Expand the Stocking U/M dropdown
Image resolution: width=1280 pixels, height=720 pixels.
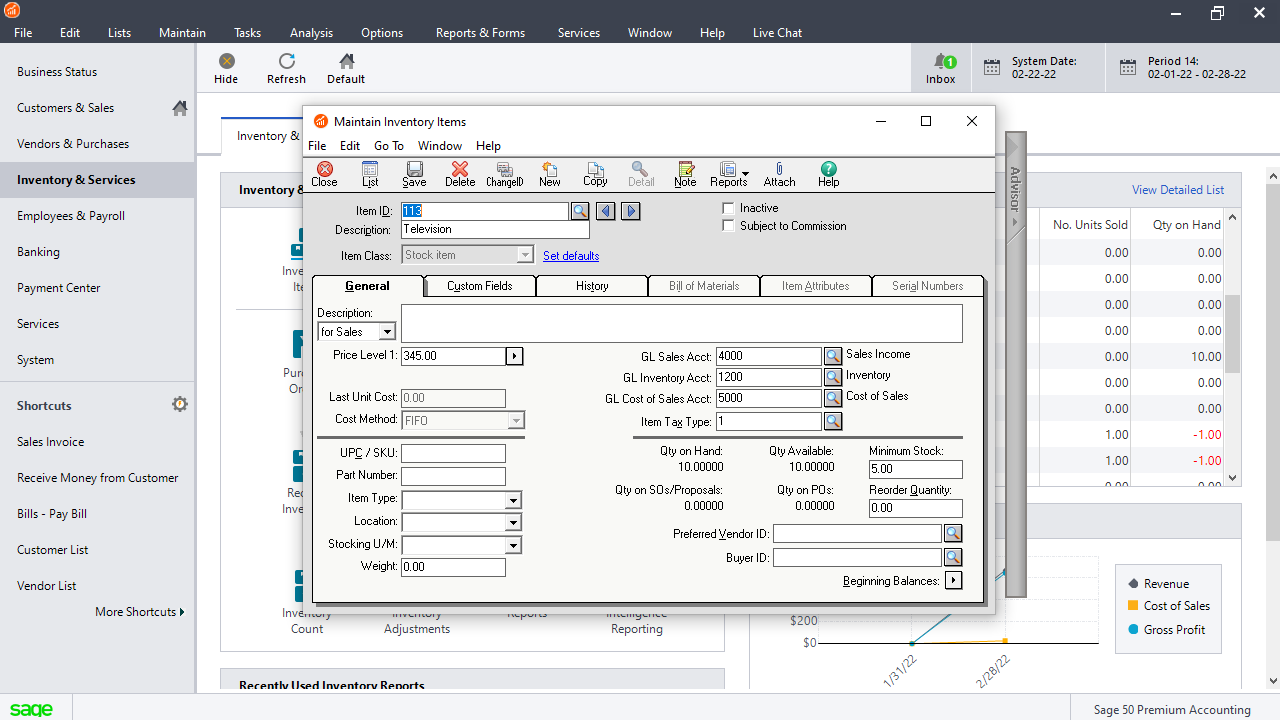click(513, 545)
